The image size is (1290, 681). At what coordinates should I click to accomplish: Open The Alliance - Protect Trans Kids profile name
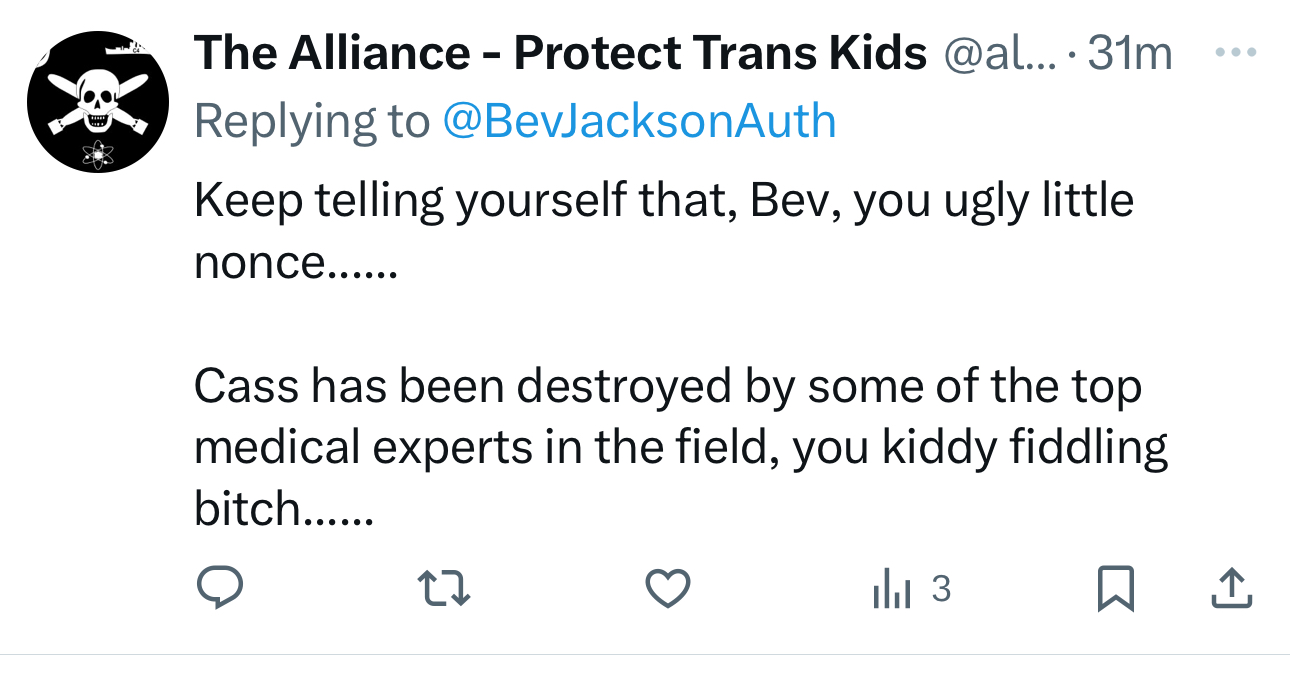[560, 53]
